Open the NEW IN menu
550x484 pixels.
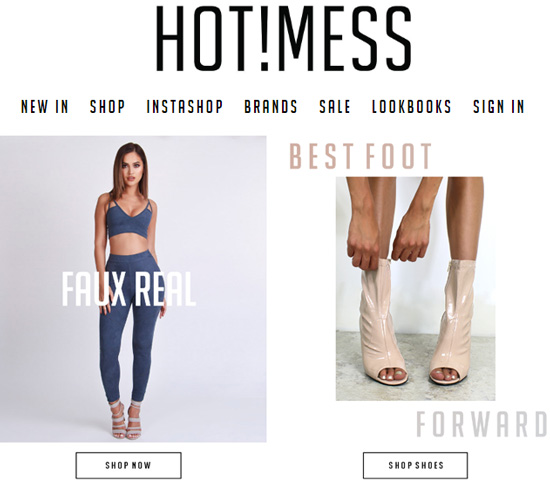[45, 107]
